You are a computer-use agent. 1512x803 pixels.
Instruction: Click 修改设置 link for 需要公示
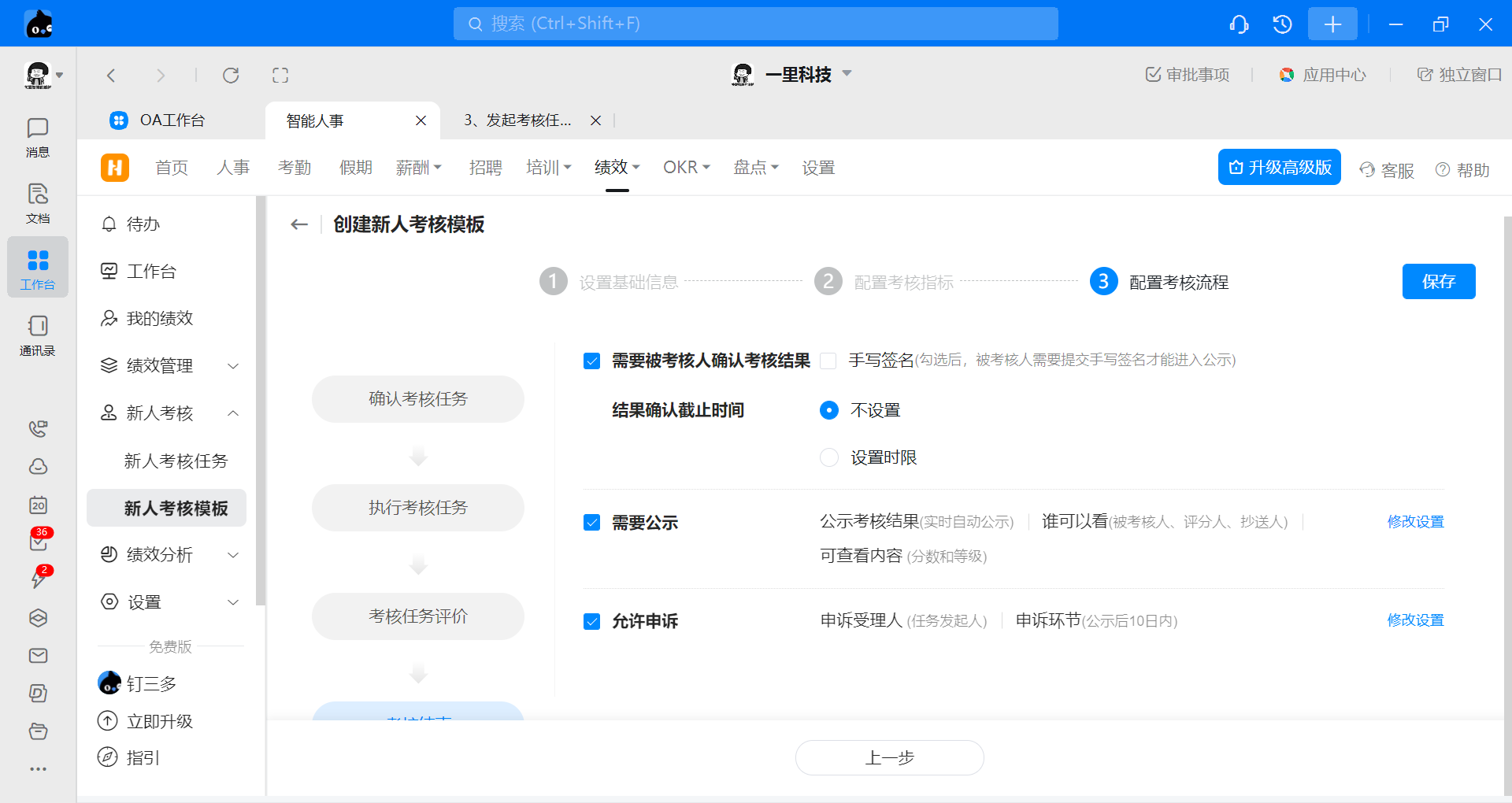click(x=1415, y=522)
